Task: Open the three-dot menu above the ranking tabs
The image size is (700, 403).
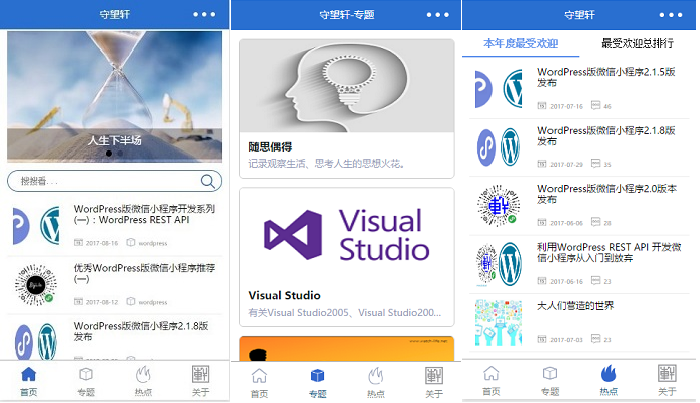Action: coord(670,15)
